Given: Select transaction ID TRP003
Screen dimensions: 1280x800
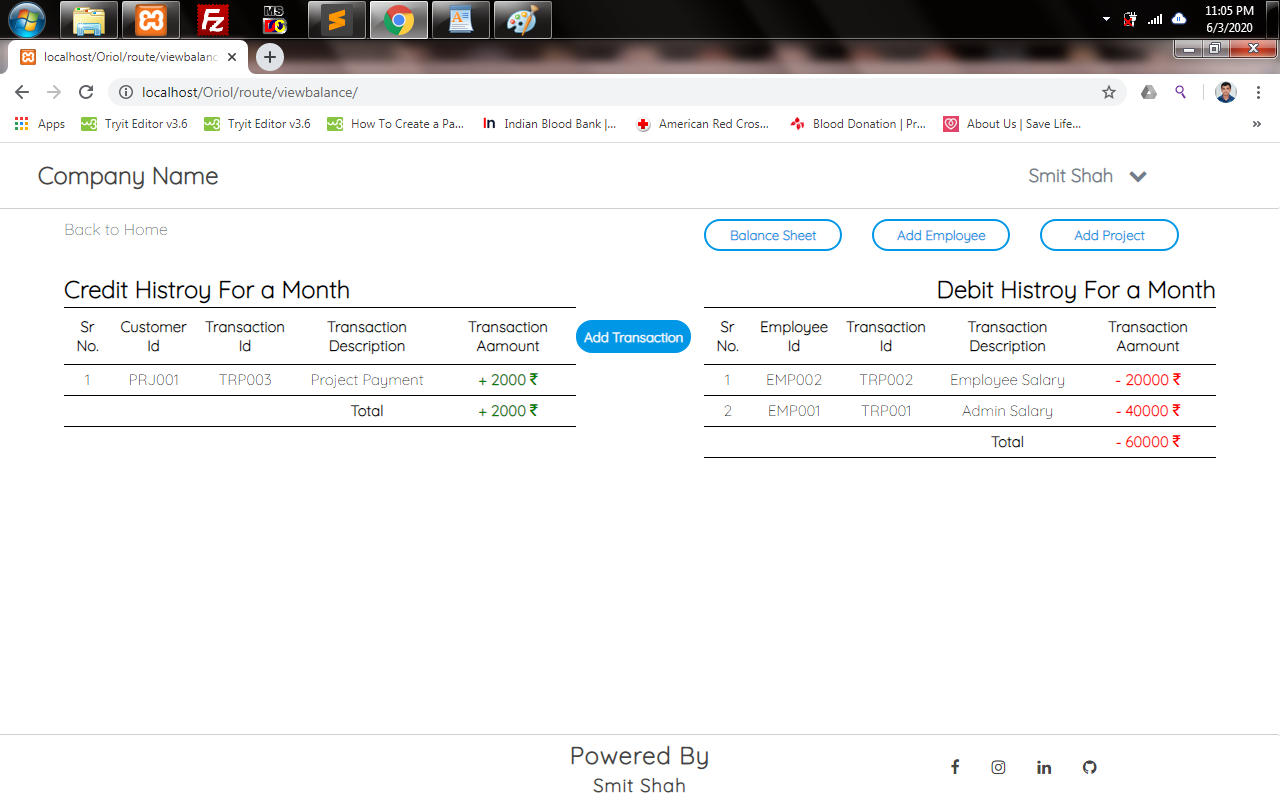Looking at the screenshot, I should (245, 380).
